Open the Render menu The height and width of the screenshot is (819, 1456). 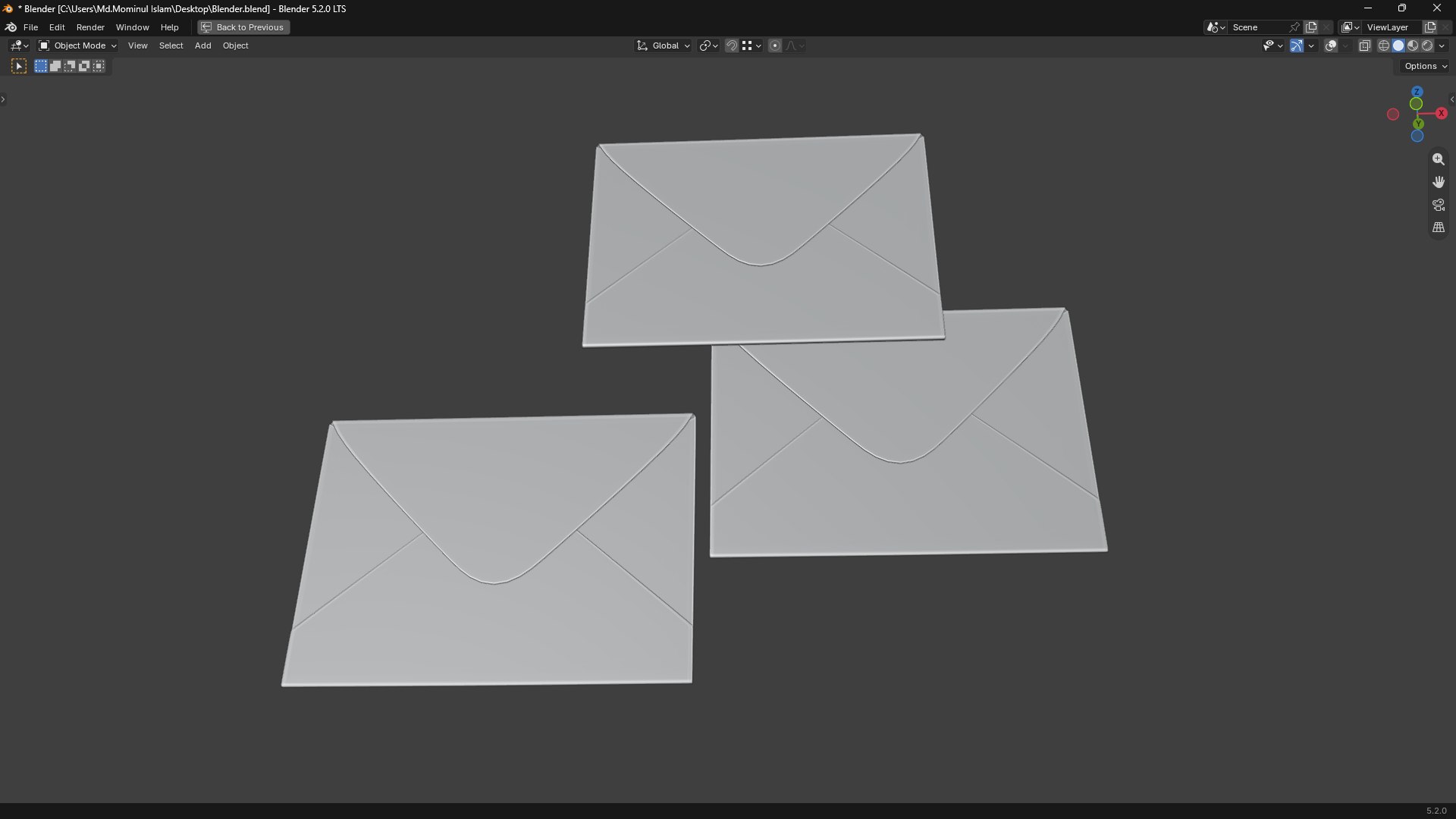(90, 27)
